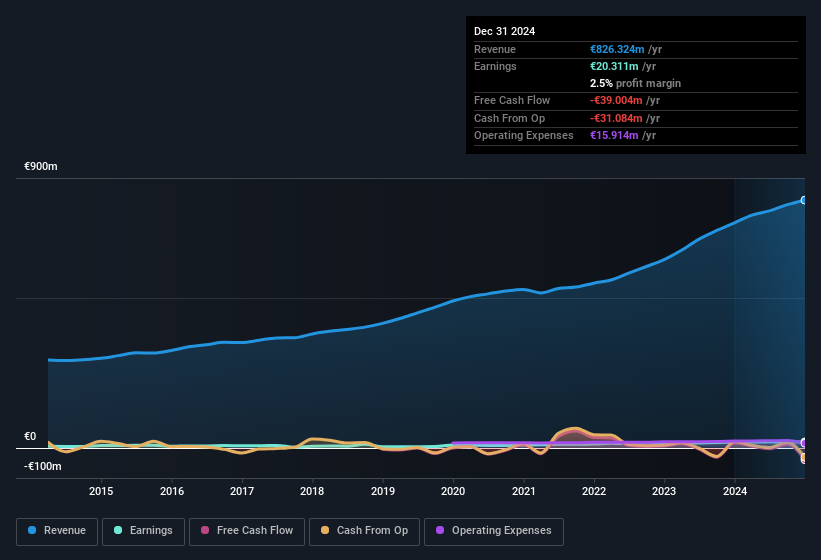Click the -€100m y-axis label
Viewport: 821px width, 560px height.
(42, 466)
